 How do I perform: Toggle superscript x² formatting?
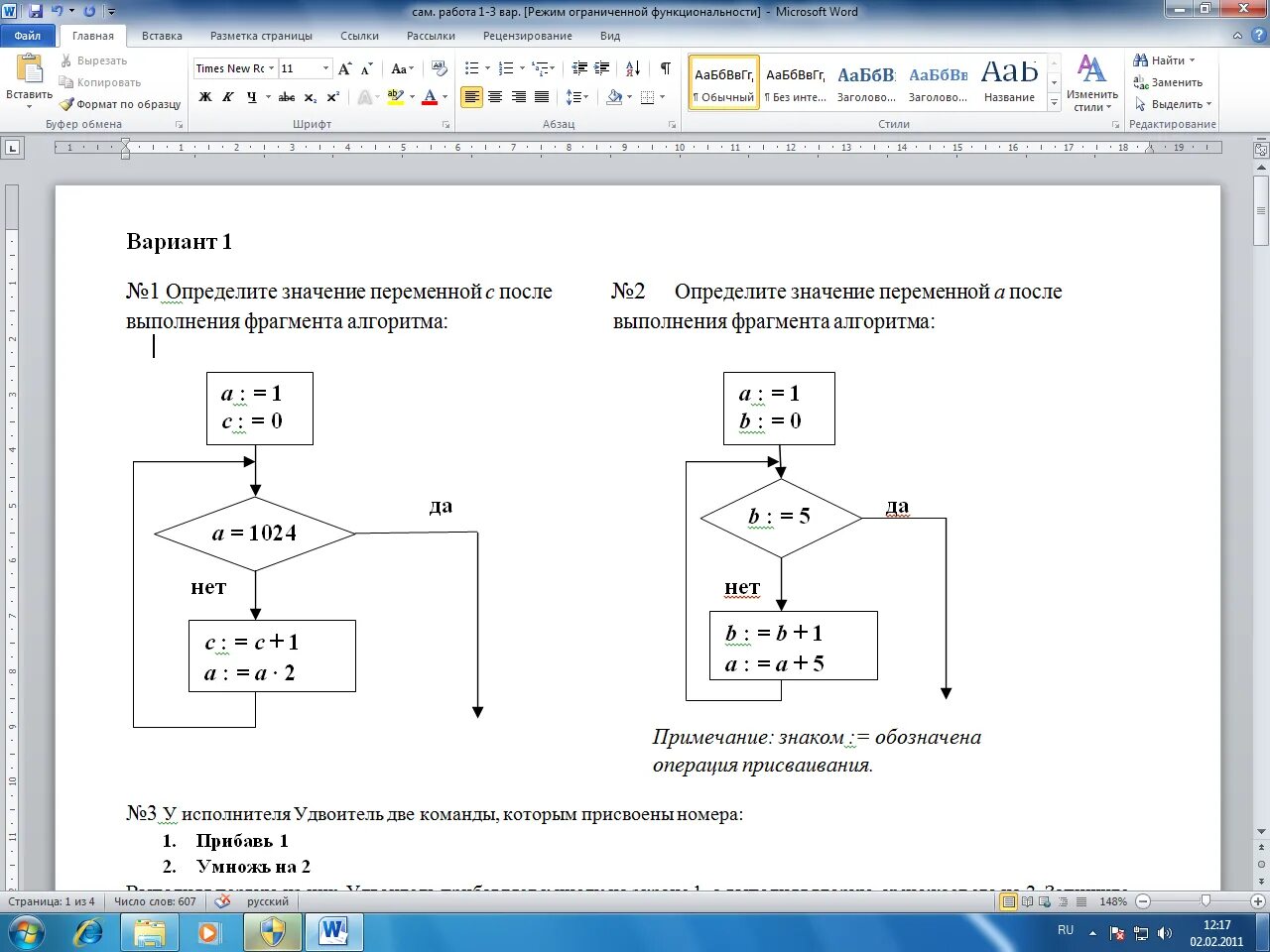pos(332,97)
